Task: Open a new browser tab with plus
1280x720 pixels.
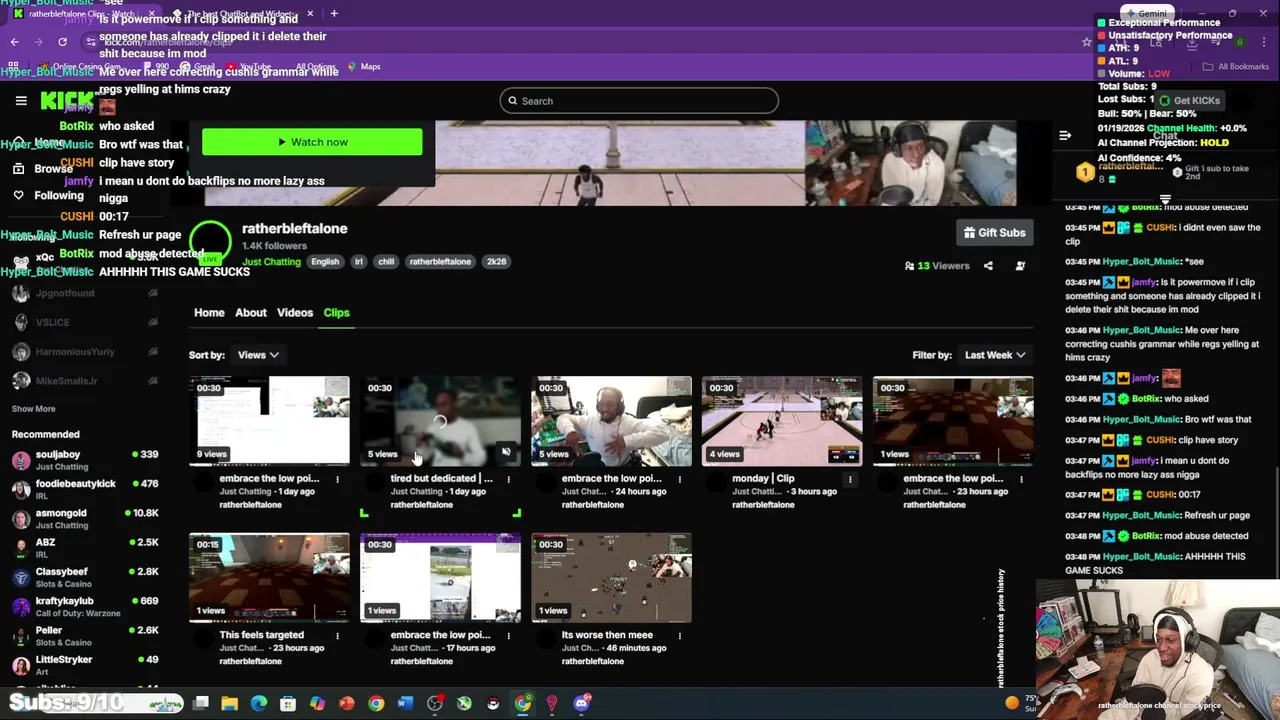Action: coord(334,14)
